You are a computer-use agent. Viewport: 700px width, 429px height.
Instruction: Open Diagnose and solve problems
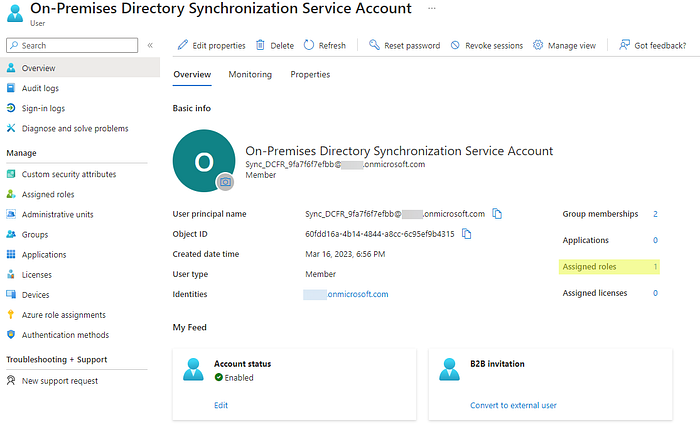[x=75, y=129]
